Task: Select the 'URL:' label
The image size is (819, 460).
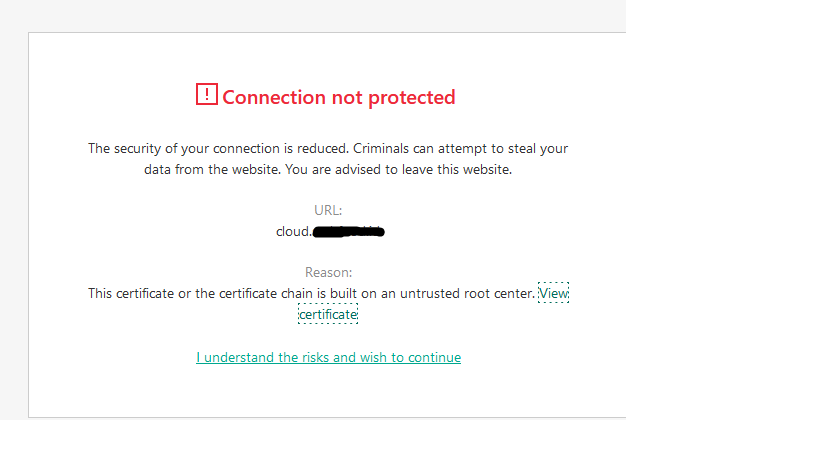Action: pos(328,210)
